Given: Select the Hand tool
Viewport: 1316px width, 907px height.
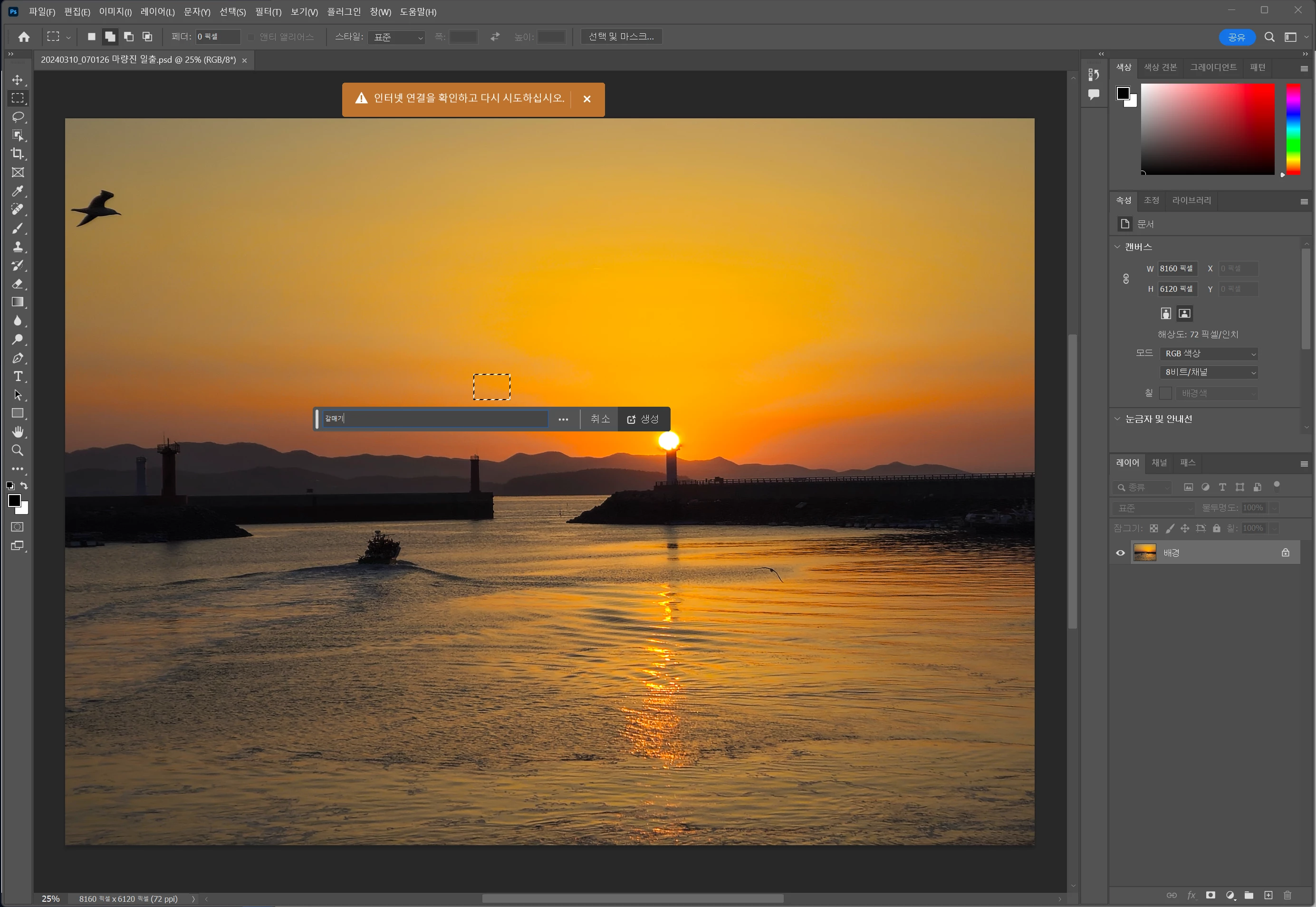Looking at the screenshot, I should tap(18, 432).
